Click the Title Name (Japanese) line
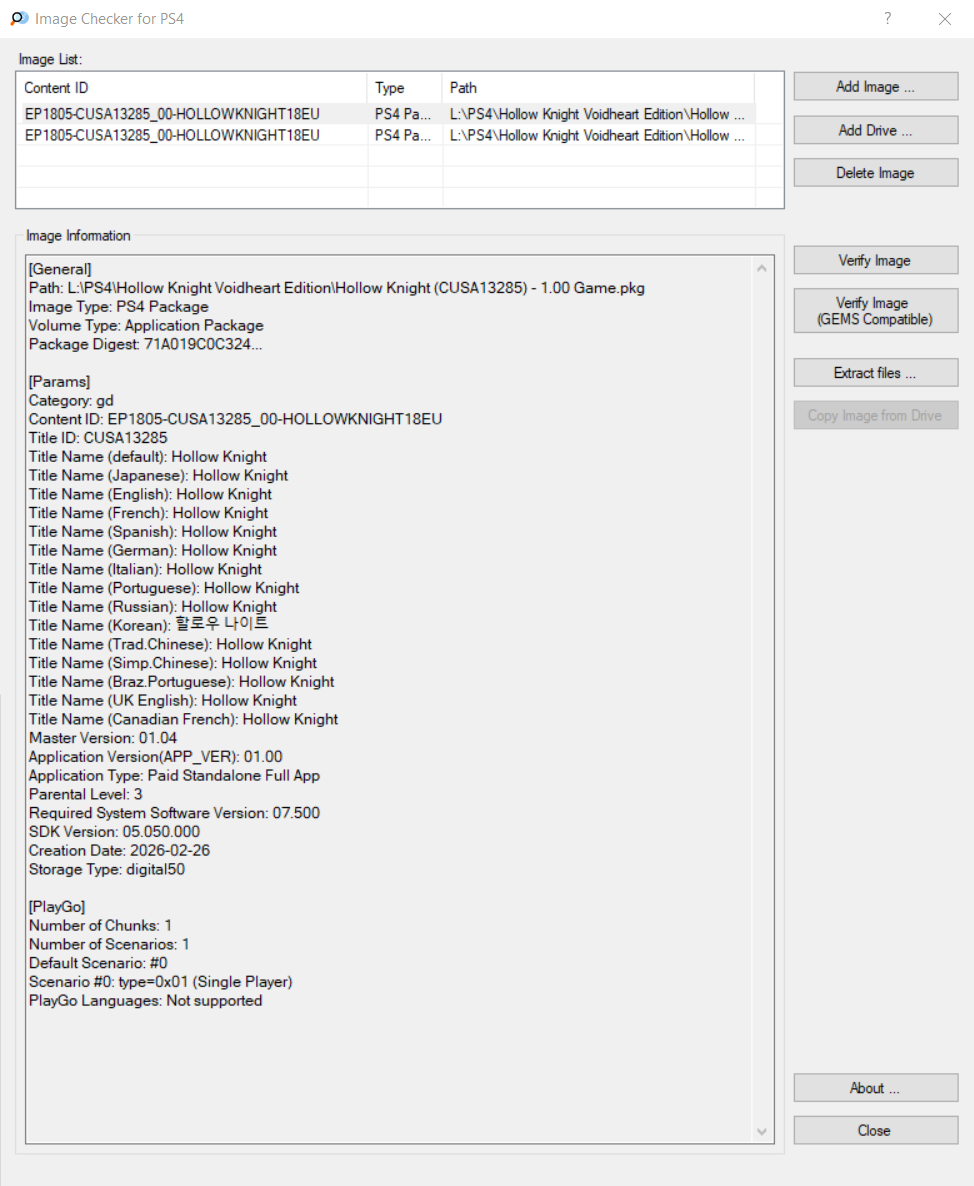Image resolution: width=974 pixels, height=1186 pixels. [158, 476]
